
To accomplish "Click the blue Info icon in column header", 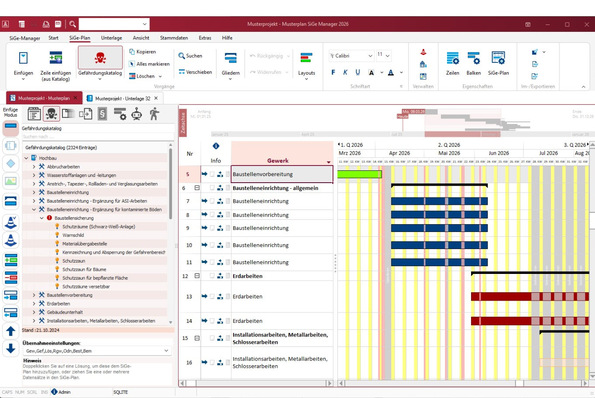I will (x=216, y=146).
